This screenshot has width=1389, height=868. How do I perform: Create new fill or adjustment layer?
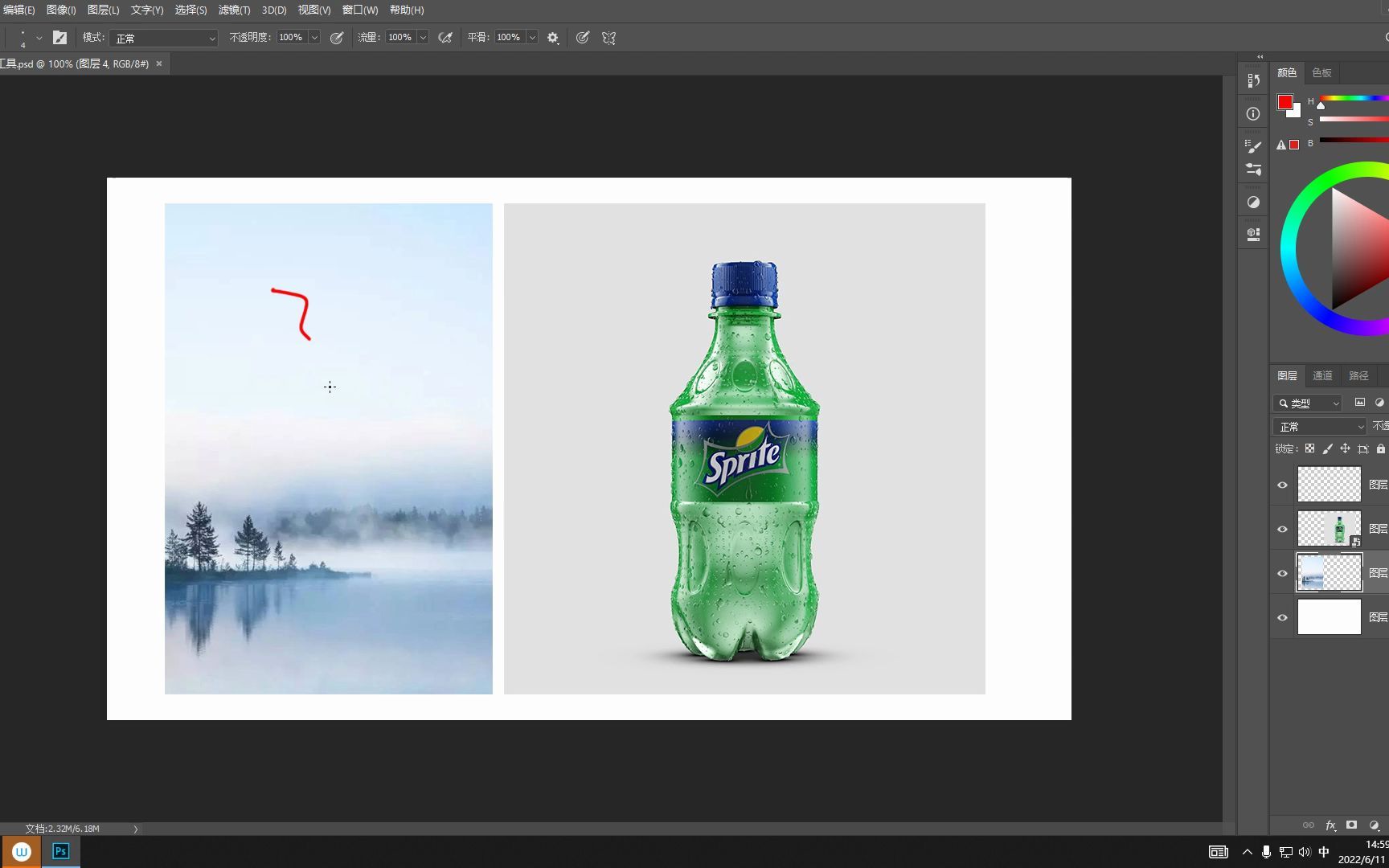pyautogui.click(x=1375, y=825)
